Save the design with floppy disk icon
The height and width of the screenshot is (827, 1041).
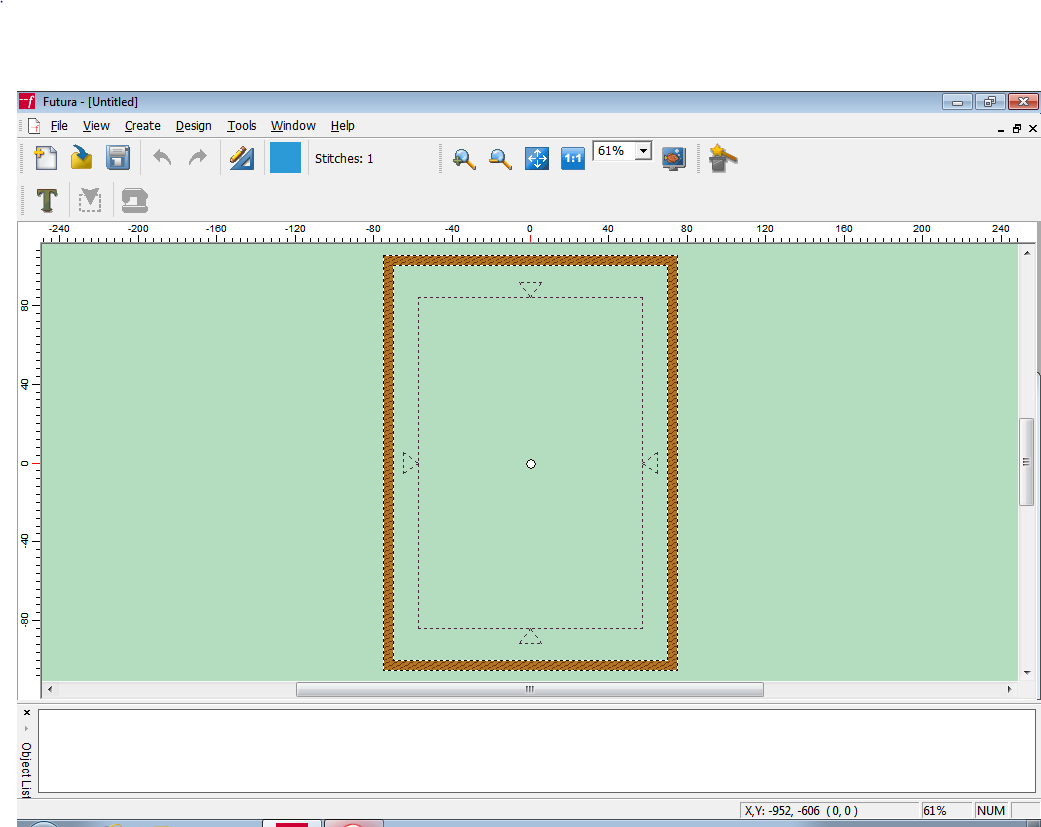(118, 158)
